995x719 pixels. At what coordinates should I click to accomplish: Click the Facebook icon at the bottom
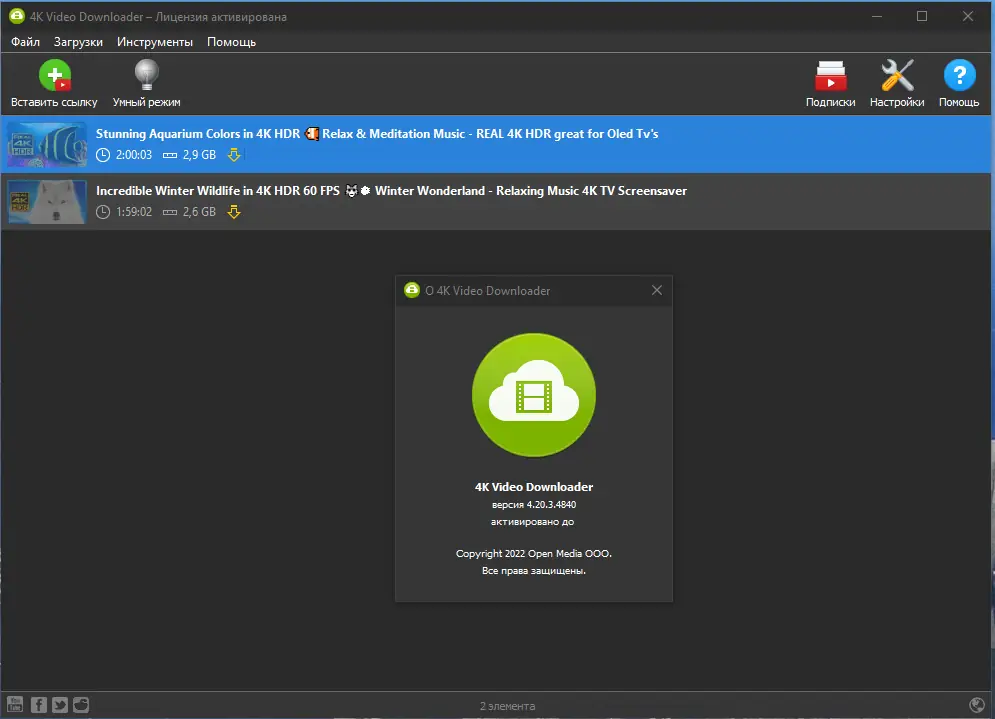coord(38,705)
